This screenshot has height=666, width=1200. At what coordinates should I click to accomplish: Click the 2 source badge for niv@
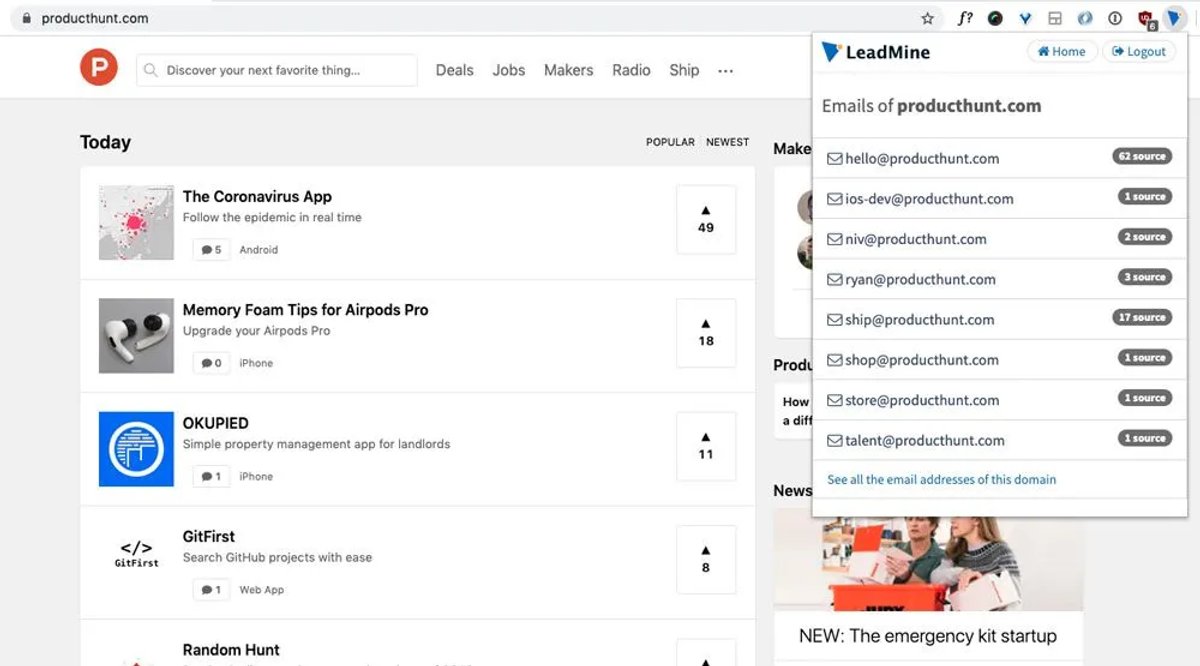pos(1145,237)
